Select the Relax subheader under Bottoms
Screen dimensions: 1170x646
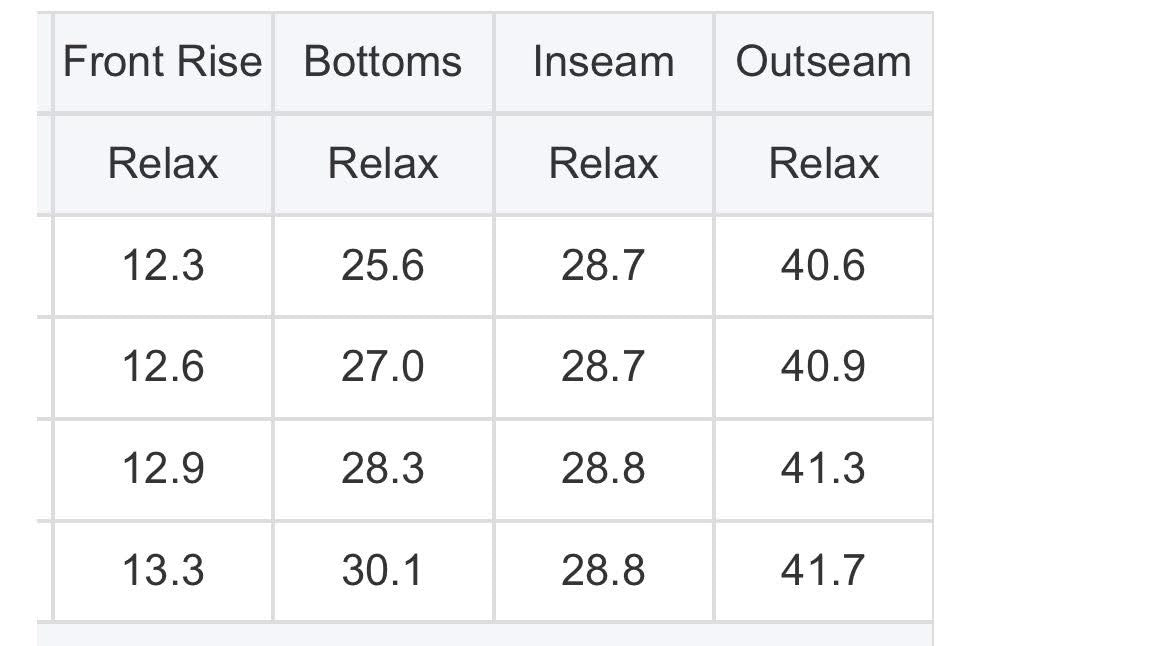click(383, 164)
